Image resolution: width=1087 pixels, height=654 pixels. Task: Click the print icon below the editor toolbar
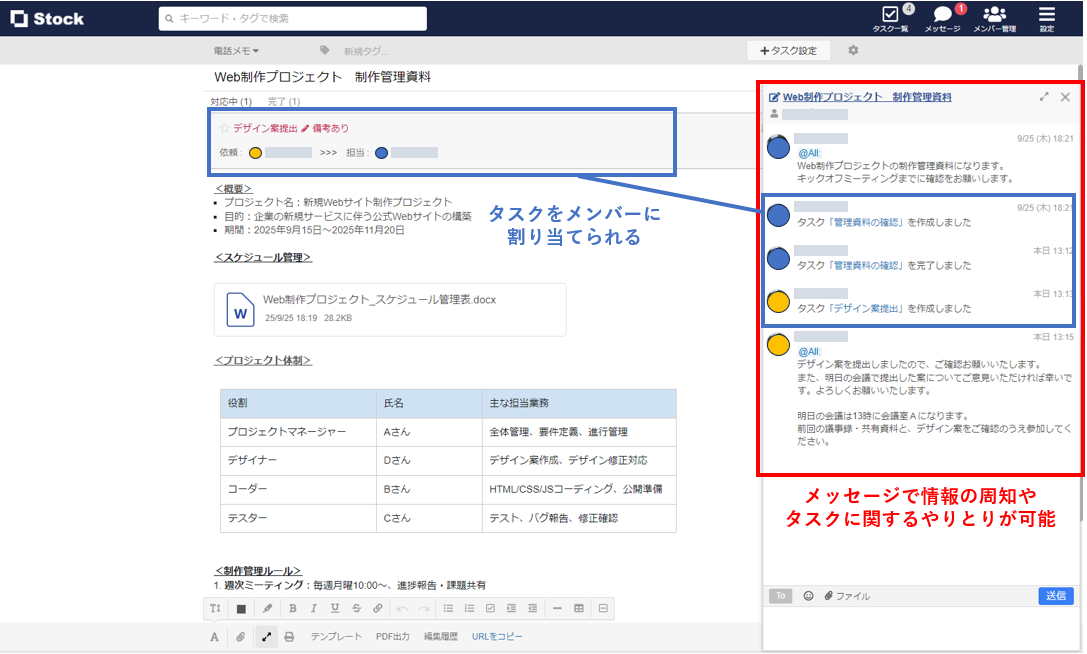(x=288, y=635)
